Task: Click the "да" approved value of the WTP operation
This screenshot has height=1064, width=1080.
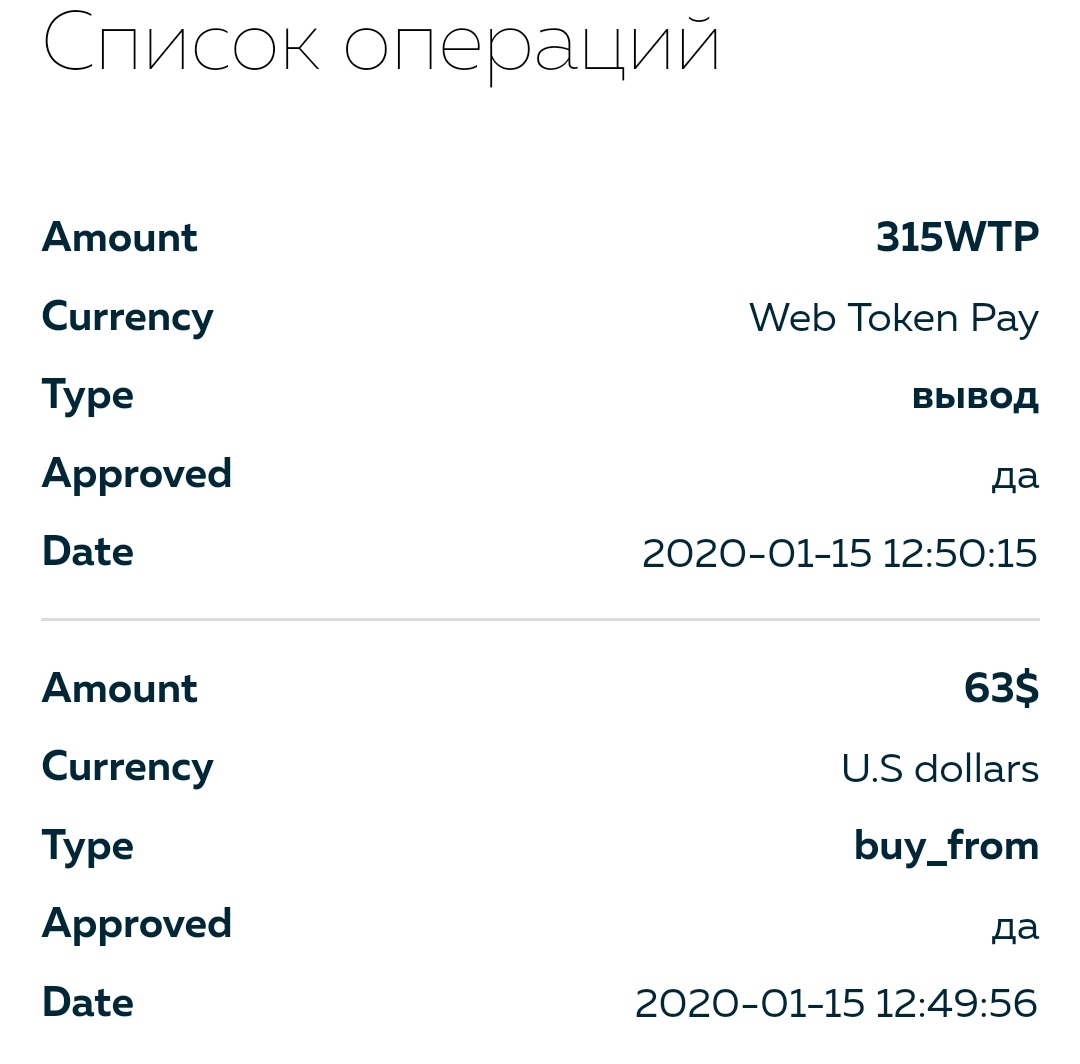Action: point(1015,476)
